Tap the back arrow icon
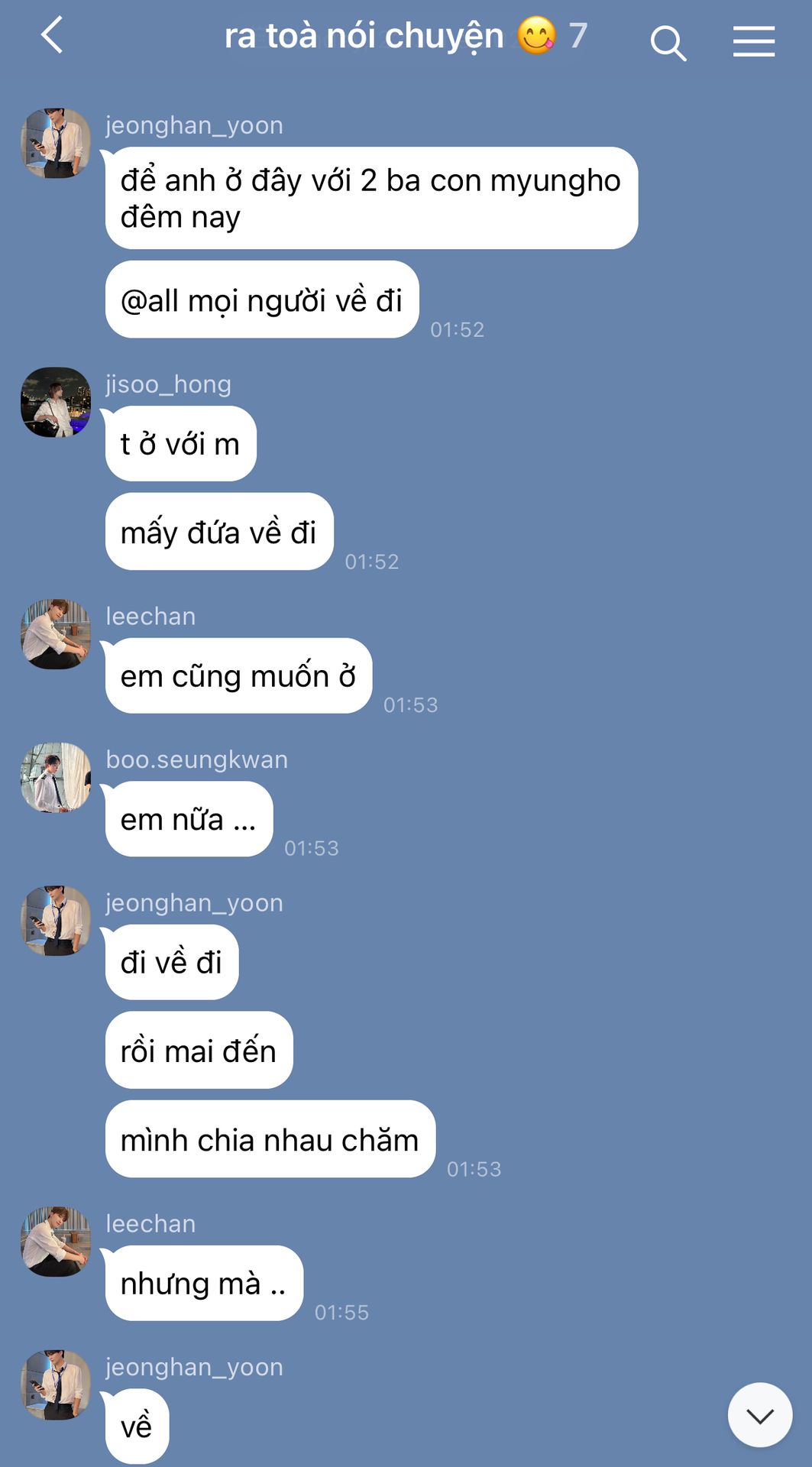Viewport: 812px width, 1467px height. [52, 36]
